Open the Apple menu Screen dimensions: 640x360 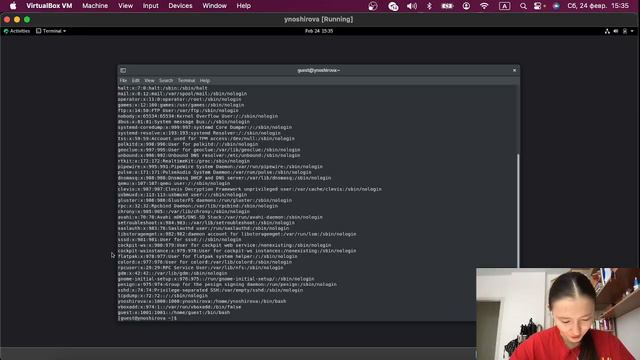click(13, 6)
